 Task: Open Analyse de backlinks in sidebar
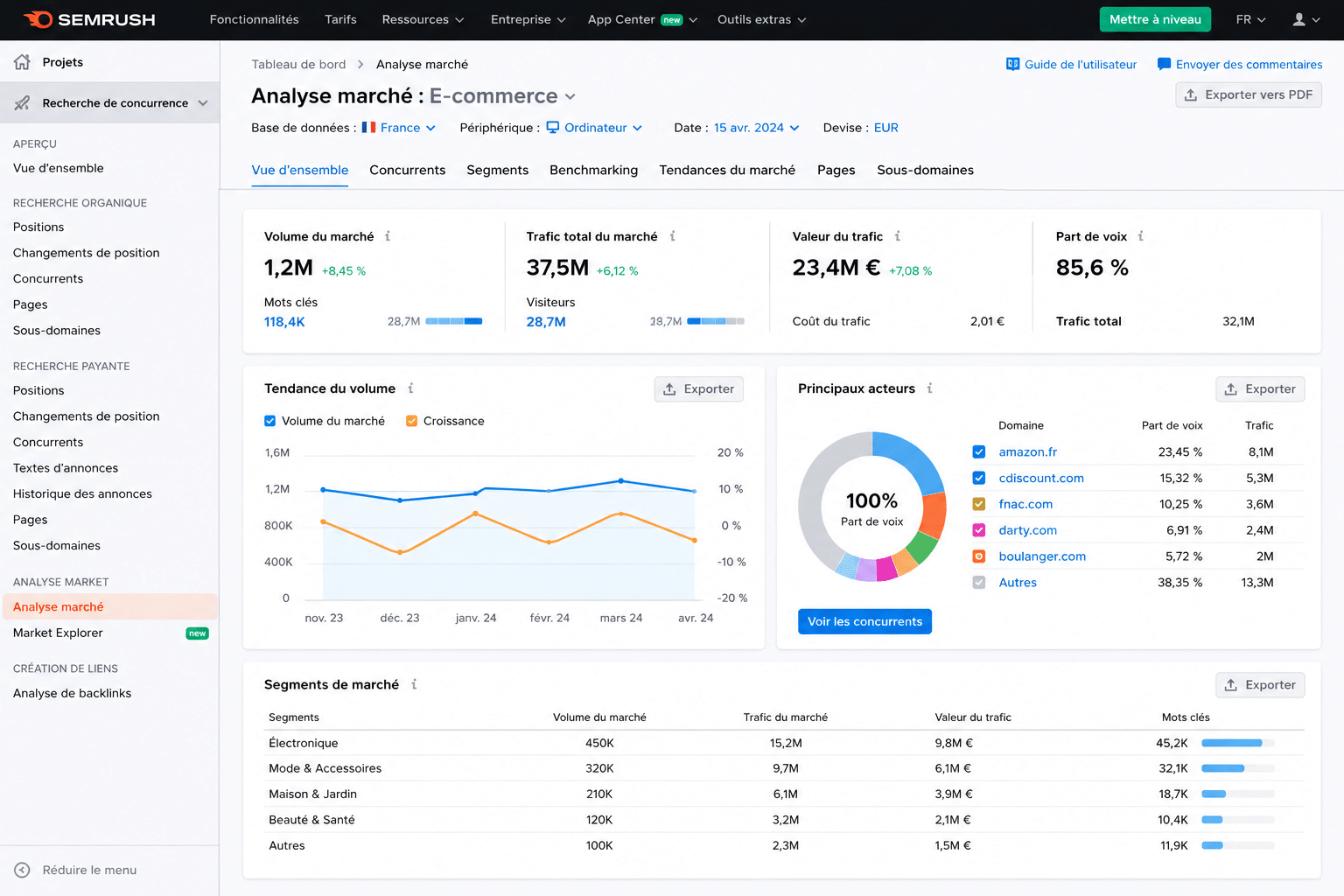tap(73, 693)
